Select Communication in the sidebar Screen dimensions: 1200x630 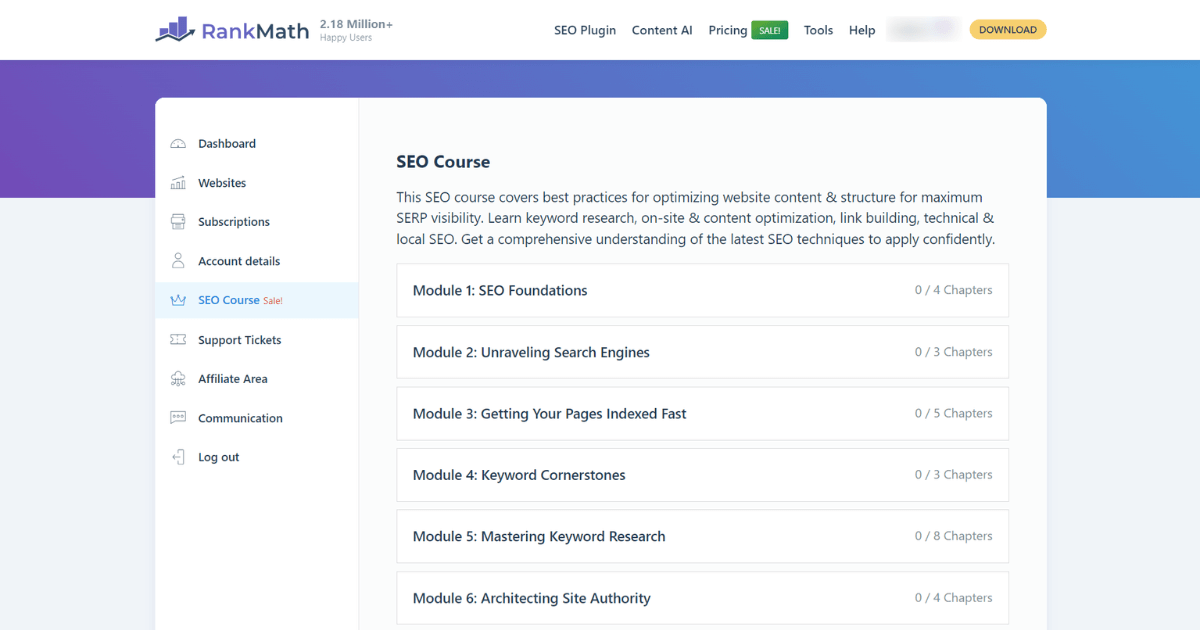tap(257, 418)
